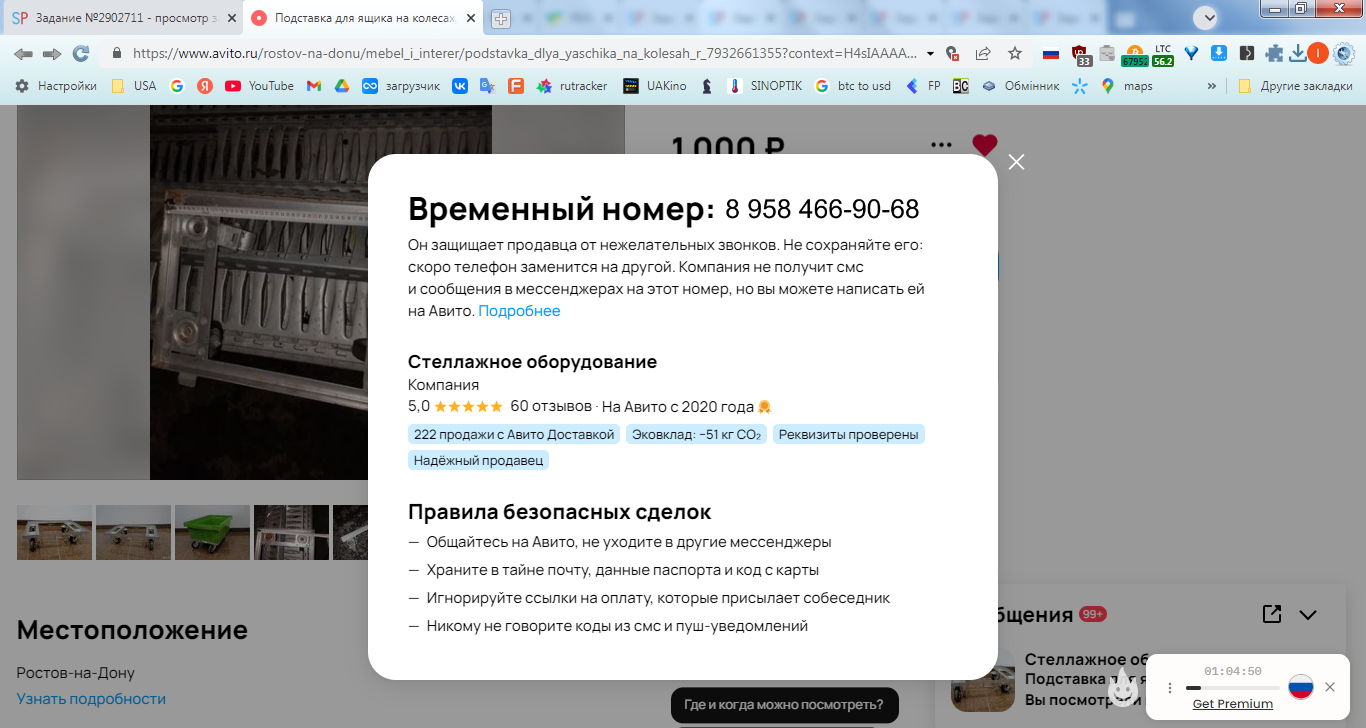The image size is (1366, 728).
Task: Click the Russian flag in widget
Action: tap(1300, 687)
